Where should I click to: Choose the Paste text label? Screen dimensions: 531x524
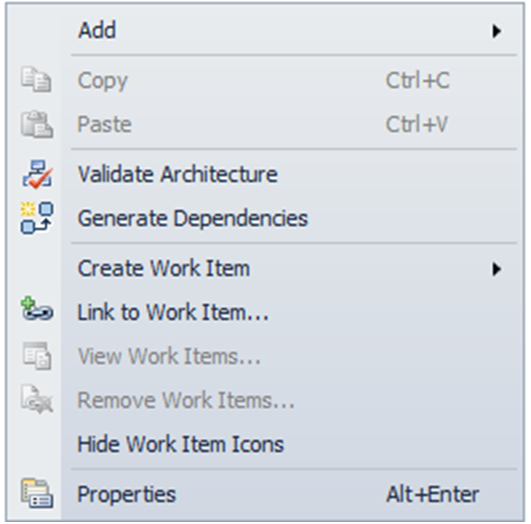tap(104, 124)
